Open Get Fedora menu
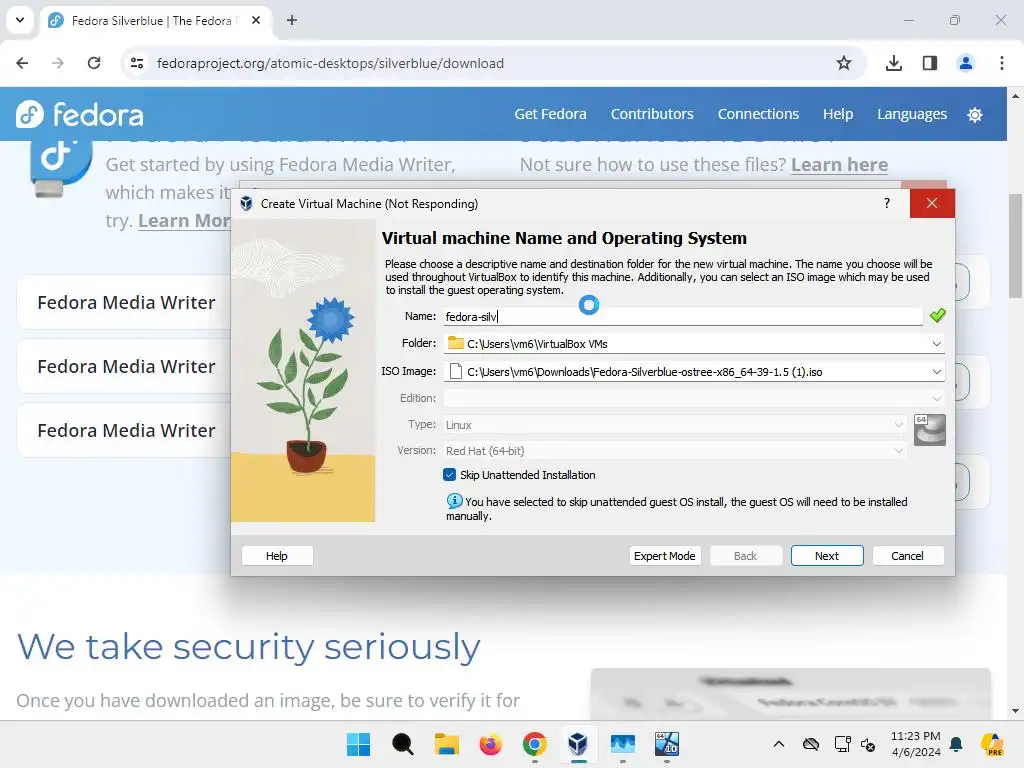The height and width of the screenshot is (768, 1024). (x=550, y=114)
